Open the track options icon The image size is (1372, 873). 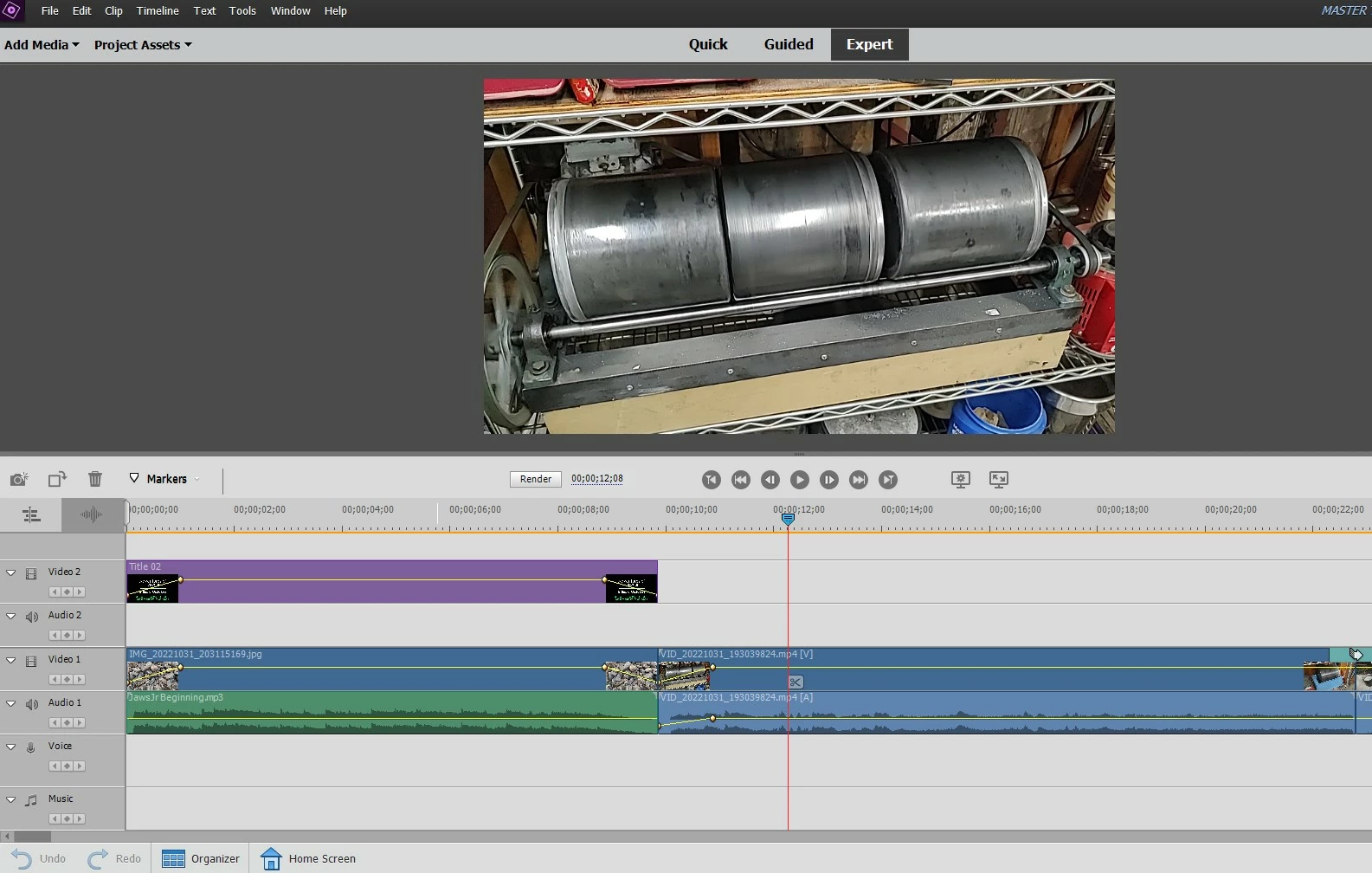pyautogui.click(x=31, y=515)
